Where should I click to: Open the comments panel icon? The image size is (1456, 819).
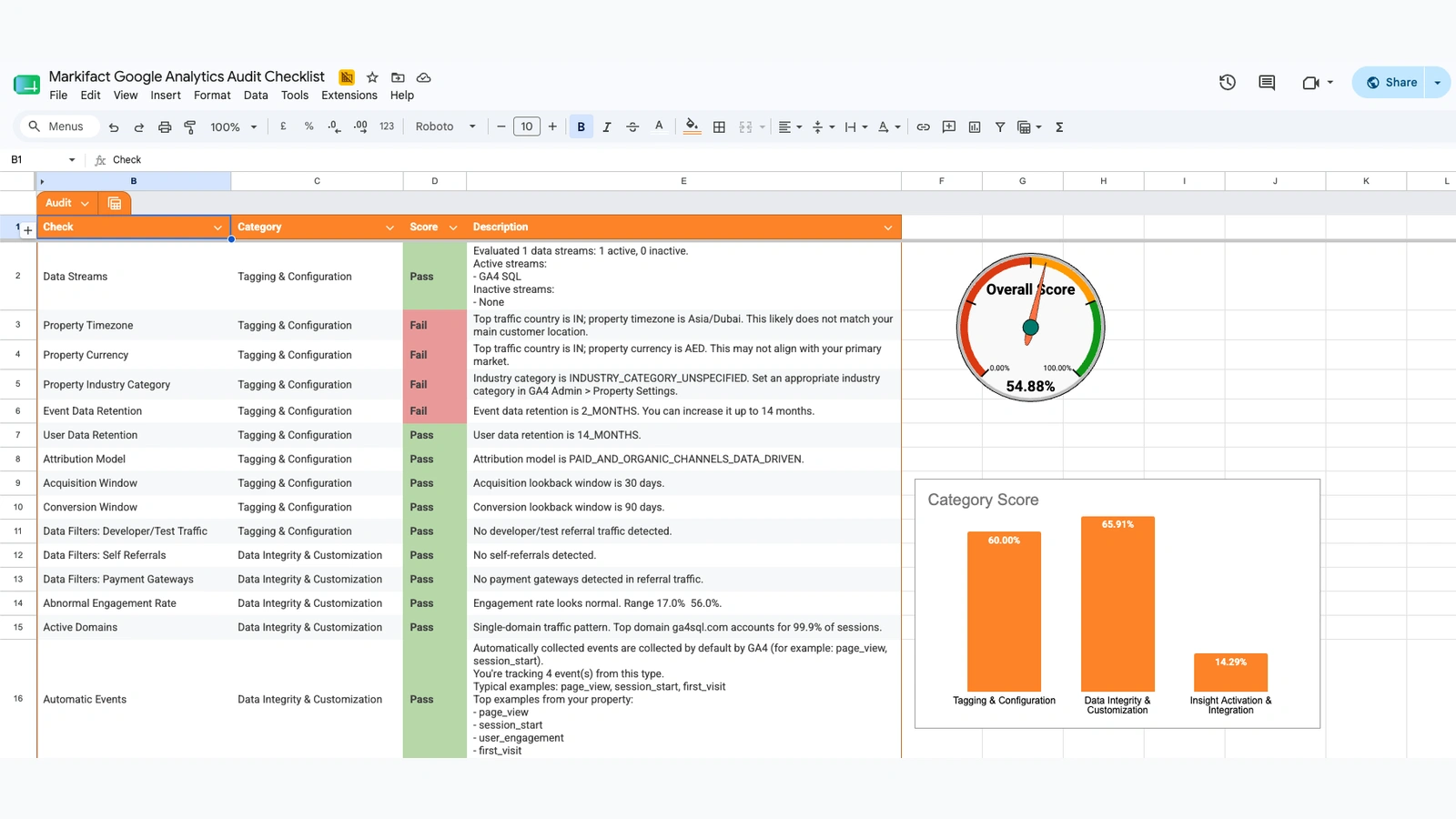tap(1267, 82)
